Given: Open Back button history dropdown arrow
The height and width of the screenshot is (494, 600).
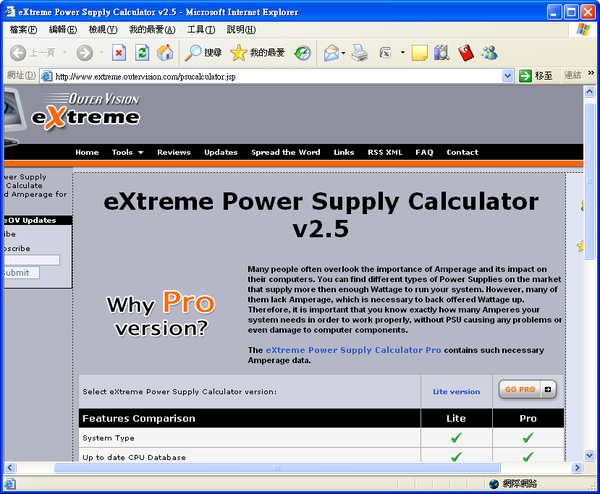Looking at the screenshot, I should (65, 52).
